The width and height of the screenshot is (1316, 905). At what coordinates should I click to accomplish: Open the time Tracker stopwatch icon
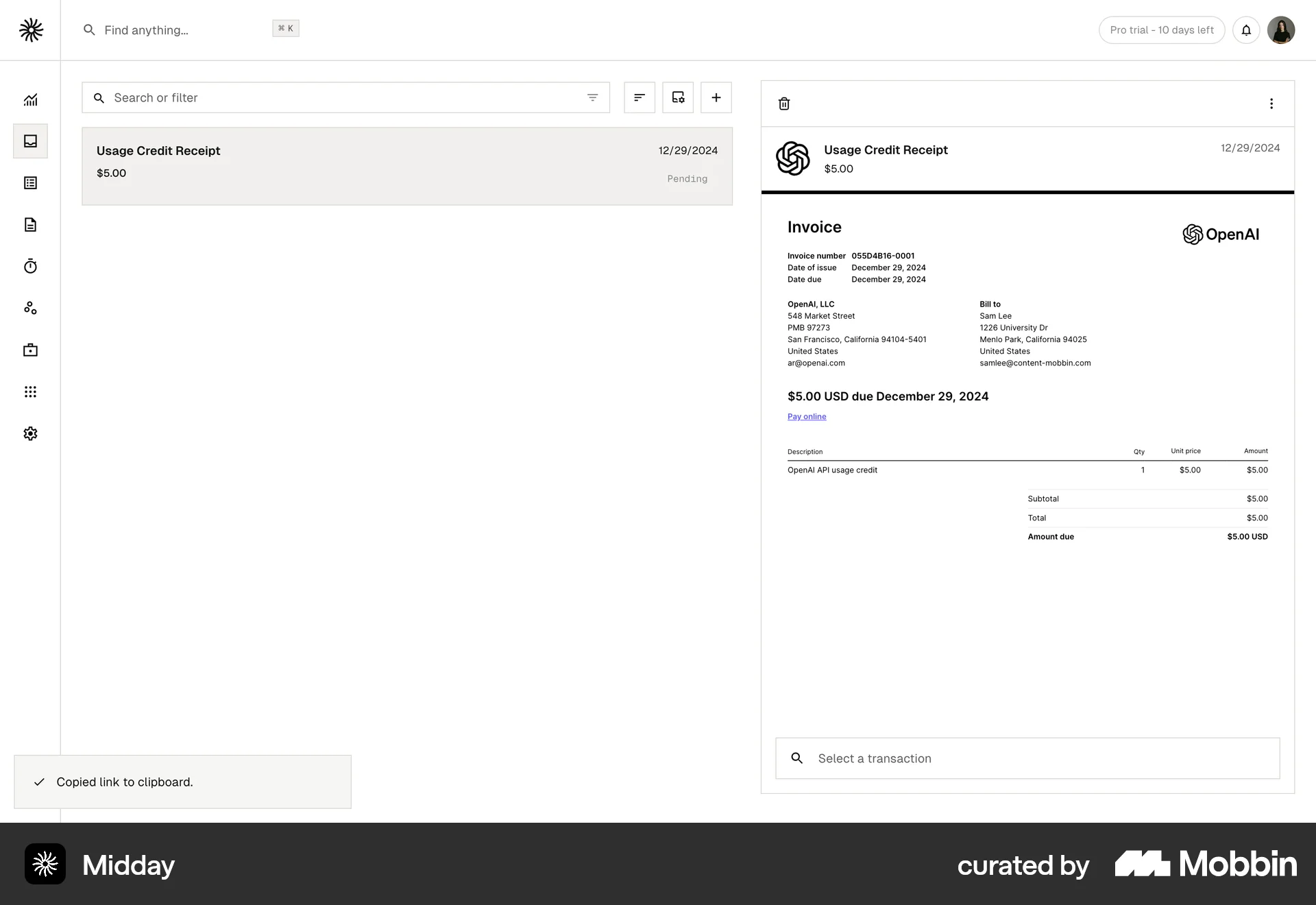(x=30, y=266)
